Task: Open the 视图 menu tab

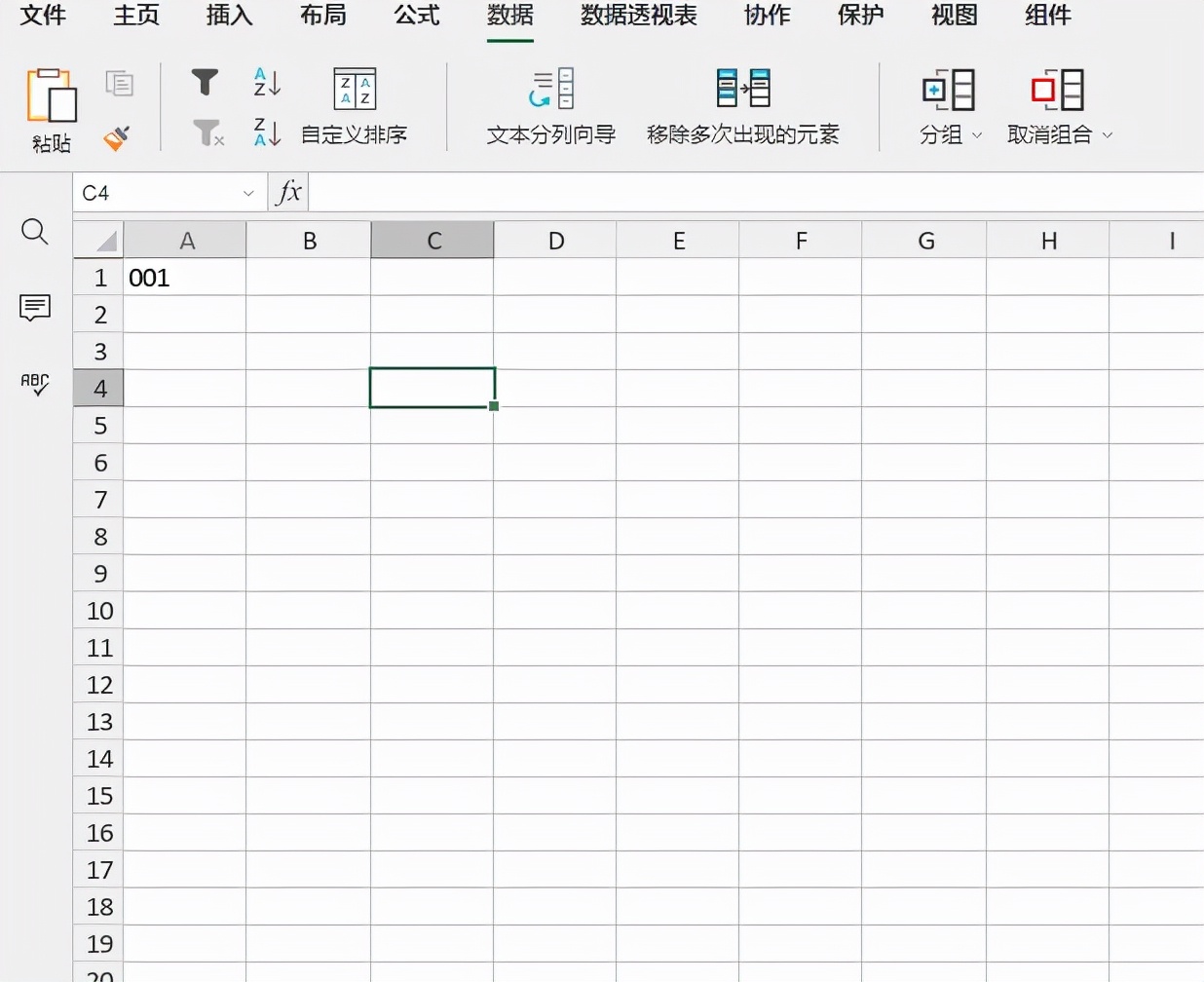Action: [952, 16]
